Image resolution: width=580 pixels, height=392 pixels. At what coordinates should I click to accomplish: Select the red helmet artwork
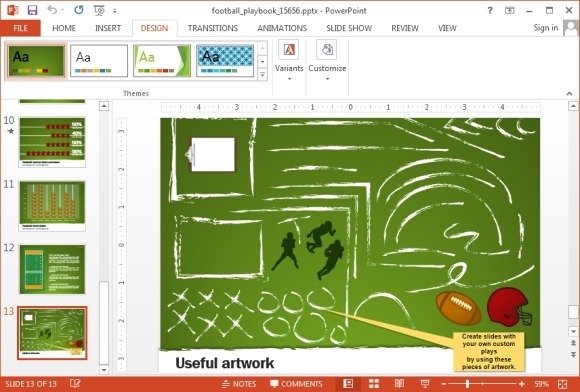pyautogui.click(x=510, y=307)
